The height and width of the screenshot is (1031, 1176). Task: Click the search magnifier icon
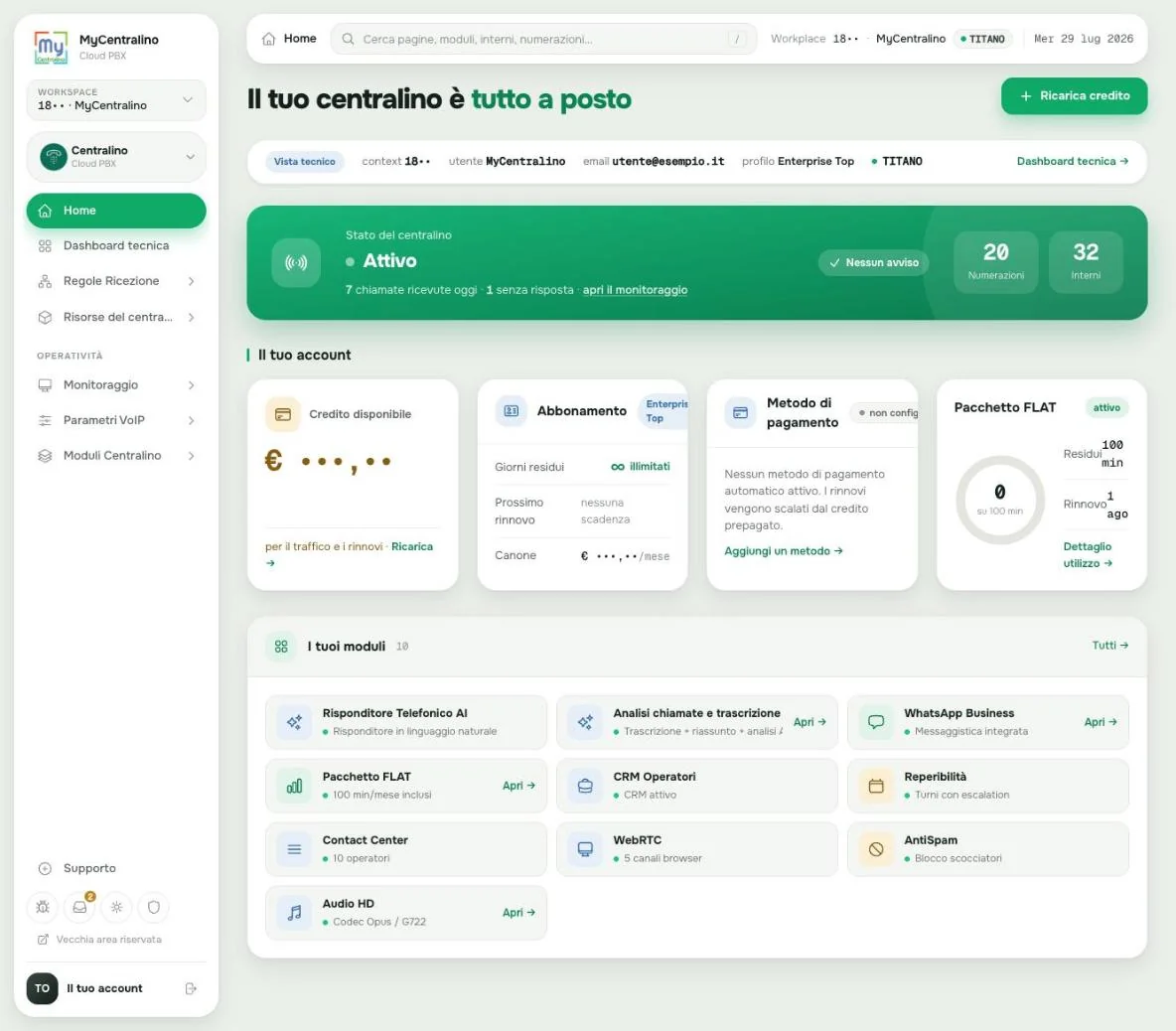point(348,39)
